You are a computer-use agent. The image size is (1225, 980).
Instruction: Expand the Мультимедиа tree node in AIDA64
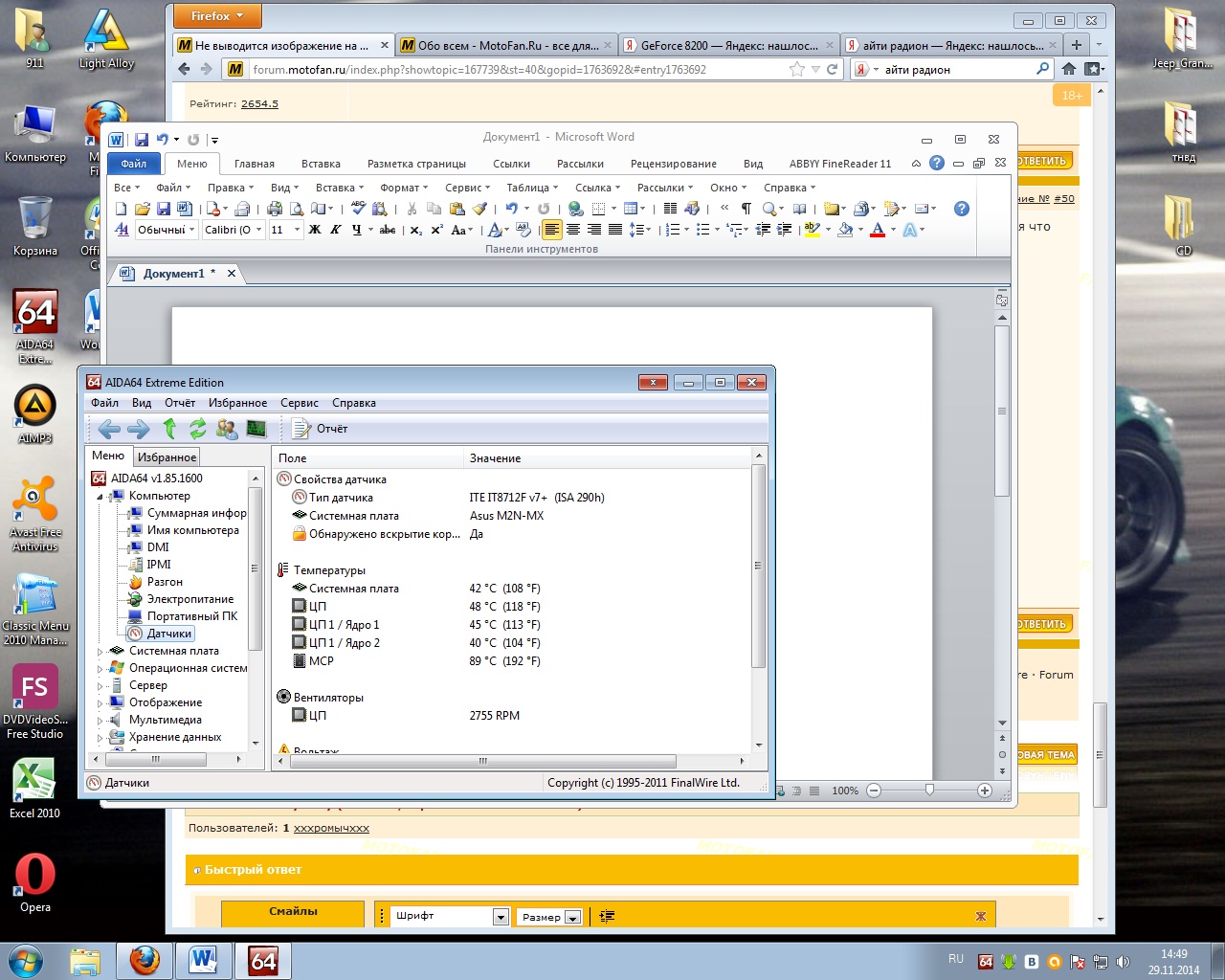click(100, 720)
